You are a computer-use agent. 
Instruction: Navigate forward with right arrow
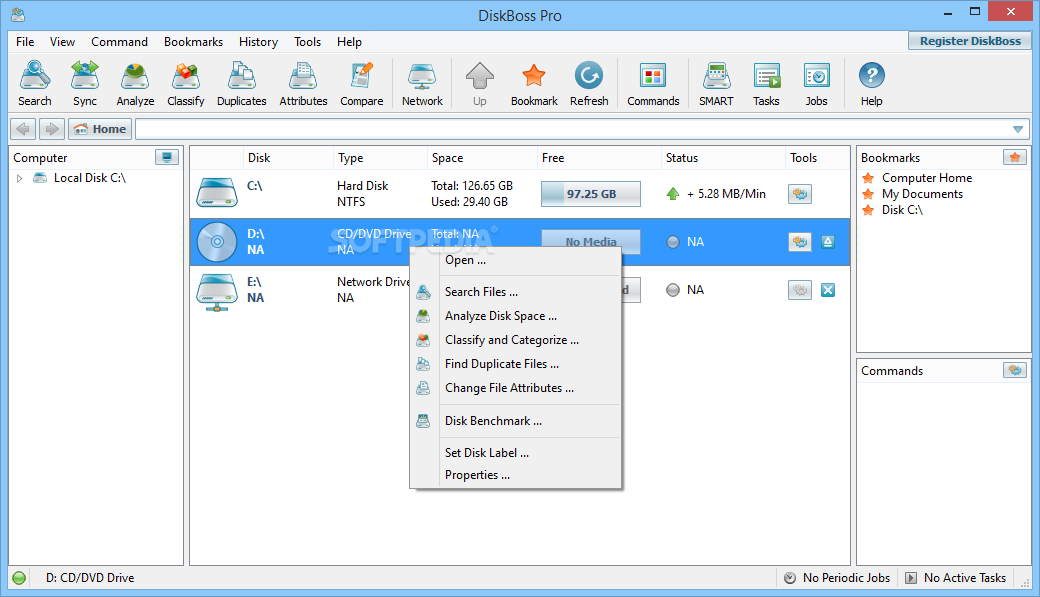click(52, 129)
